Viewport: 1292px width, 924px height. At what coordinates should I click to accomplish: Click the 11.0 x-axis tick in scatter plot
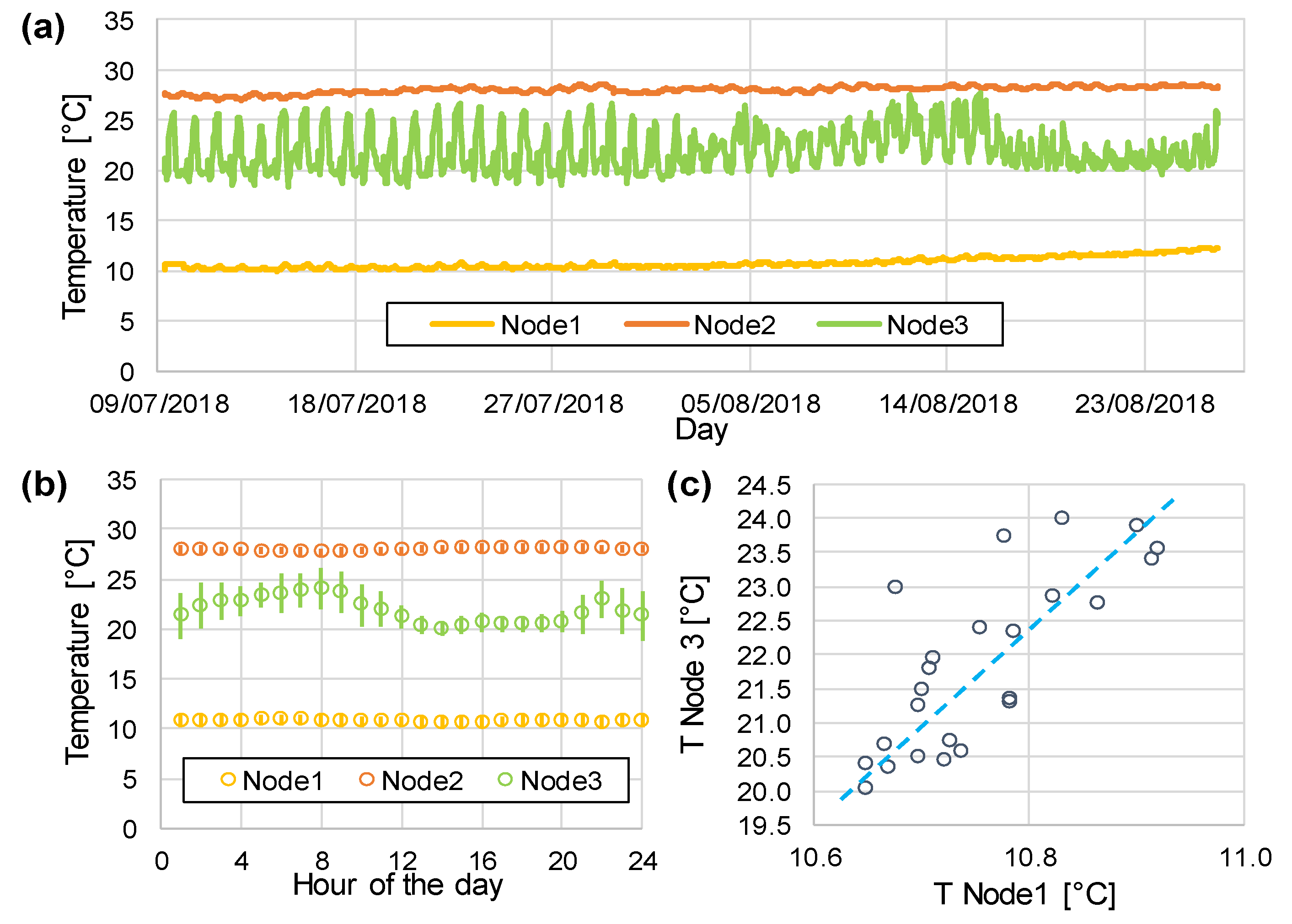pyautogui.click(x=1245, y=857)
